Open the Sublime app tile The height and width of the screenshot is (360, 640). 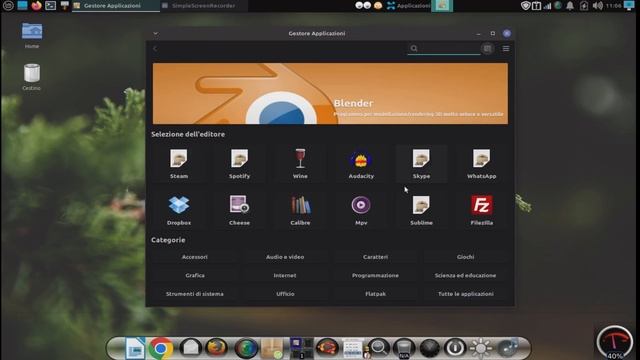421,210
